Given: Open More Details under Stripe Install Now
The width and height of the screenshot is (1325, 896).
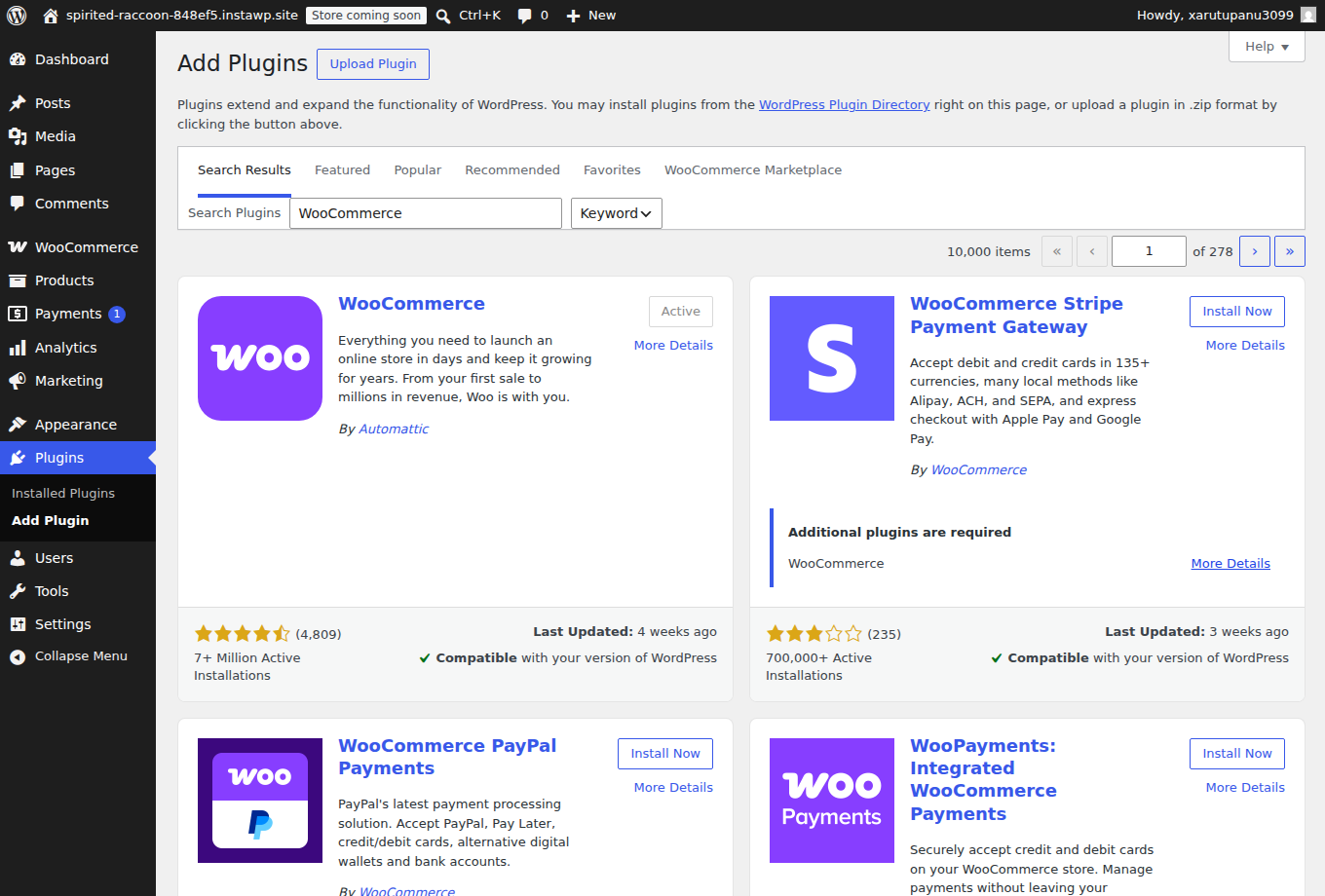Looking at the screenshot, I should point(1245,346).
